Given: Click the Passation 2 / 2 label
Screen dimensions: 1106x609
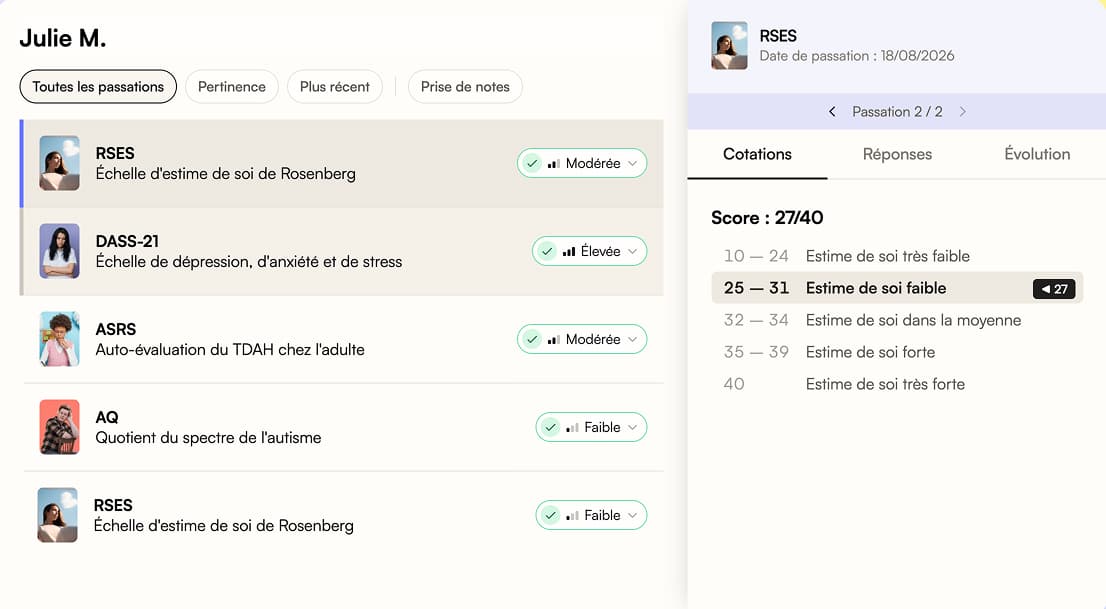Looking at the screenshot, I should [897, 111].
